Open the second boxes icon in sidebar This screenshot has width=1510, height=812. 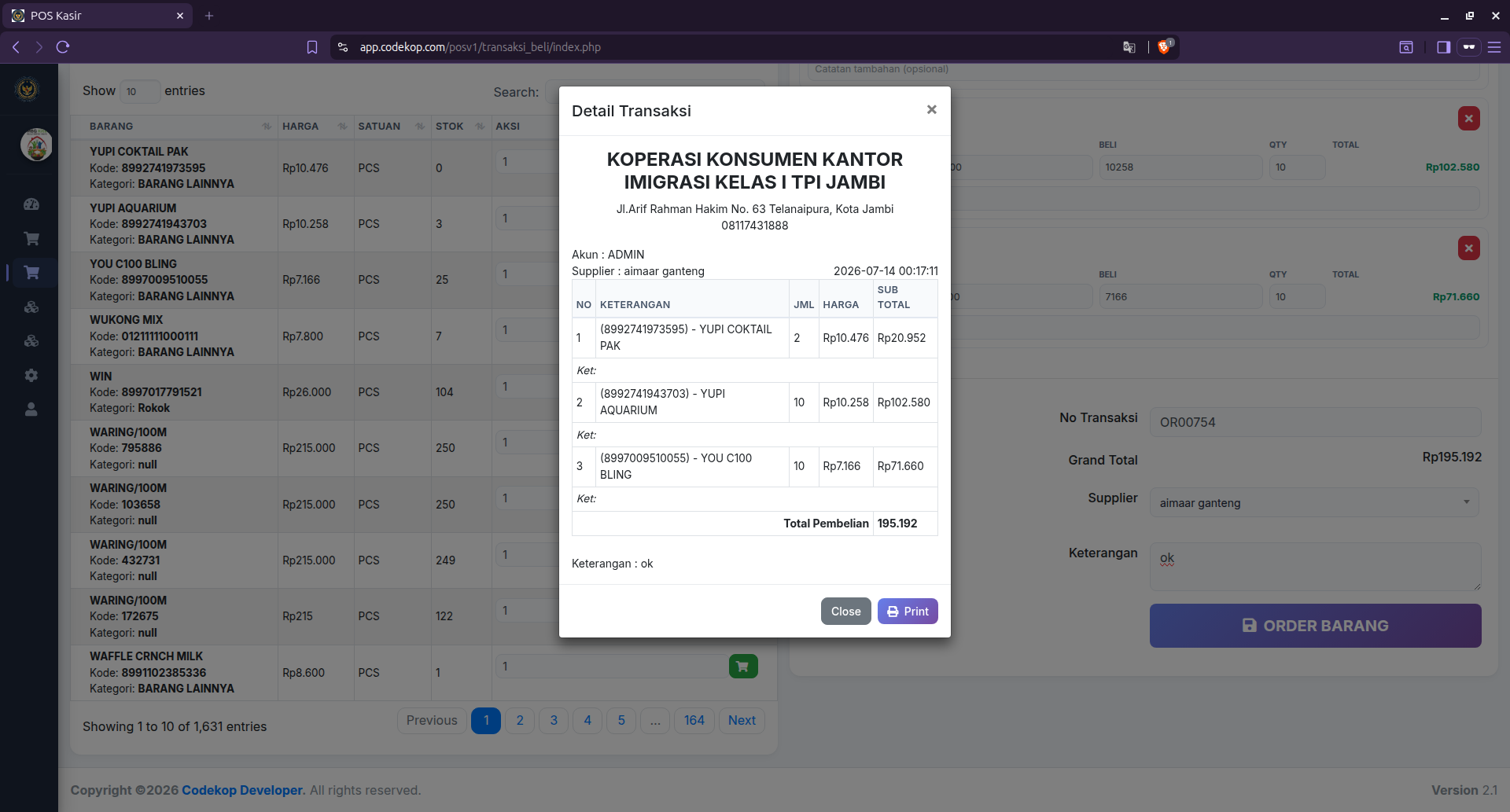point(31,341)
